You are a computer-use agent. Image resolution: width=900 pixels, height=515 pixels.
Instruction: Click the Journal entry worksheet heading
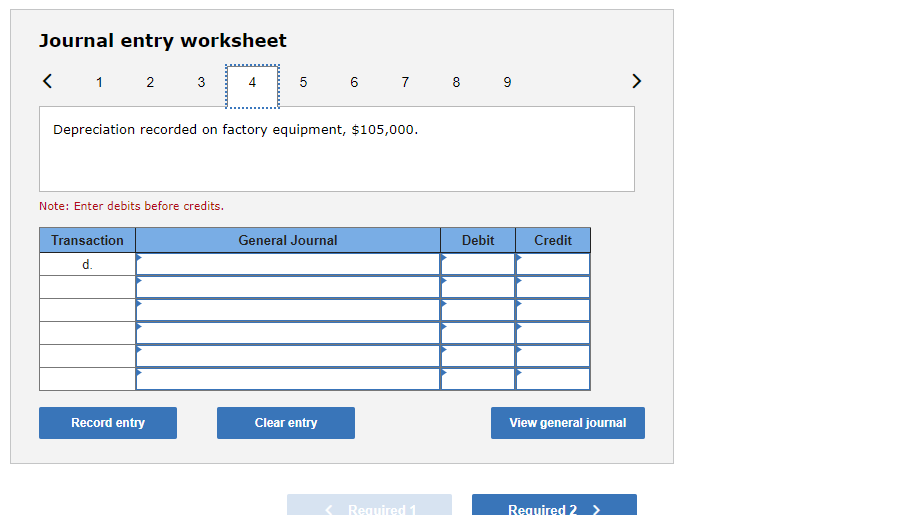click(x=163, y=41)
